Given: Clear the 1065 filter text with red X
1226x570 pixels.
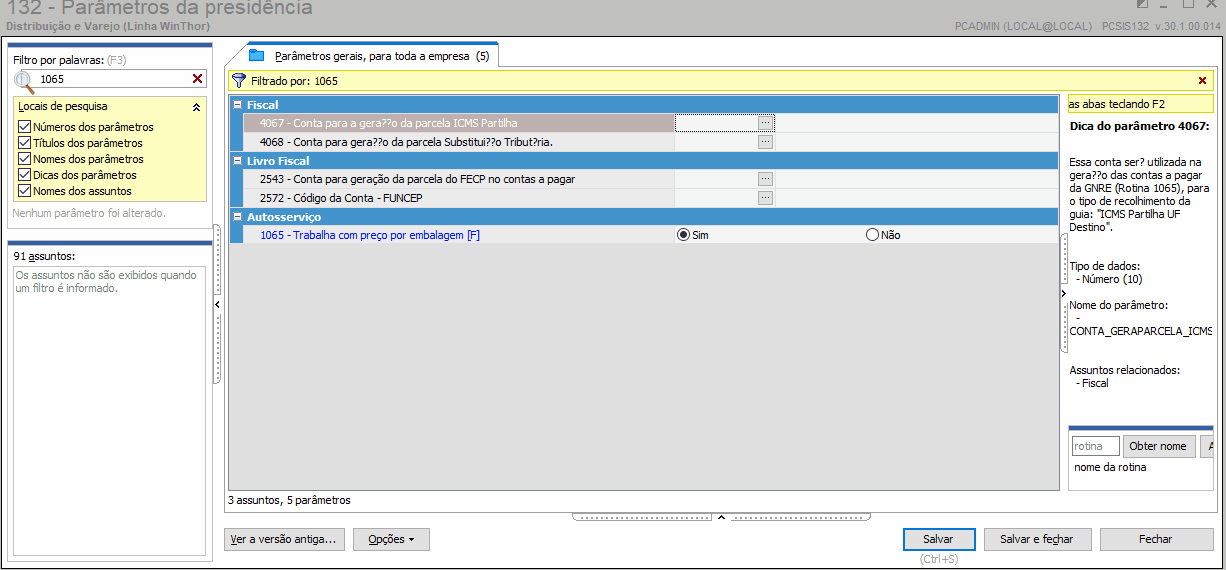Looking at the screenshot, I should coord(197,79).
